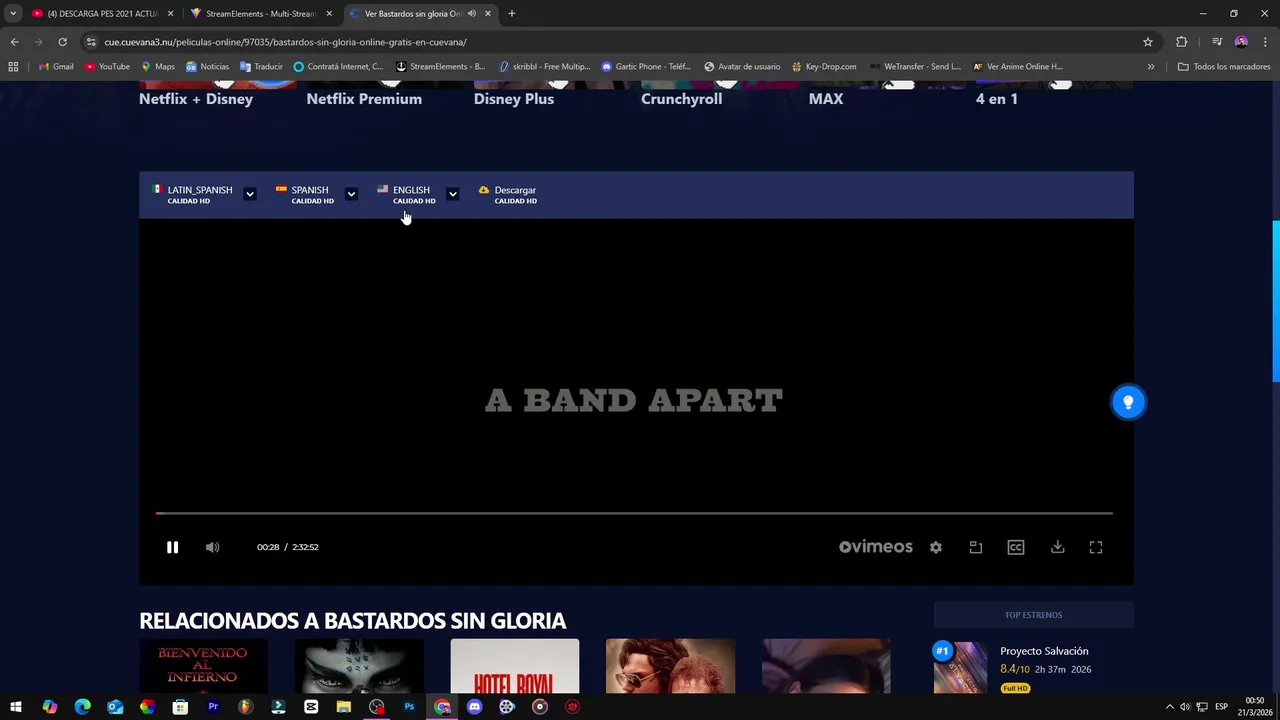Open the Windows Start menu

click(x=16, y=707)
